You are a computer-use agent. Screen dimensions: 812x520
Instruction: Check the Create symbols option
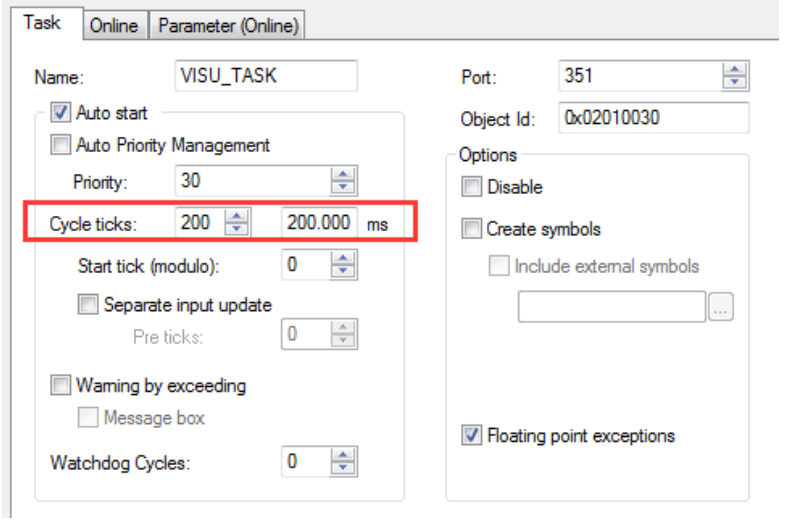pos(471,228)
